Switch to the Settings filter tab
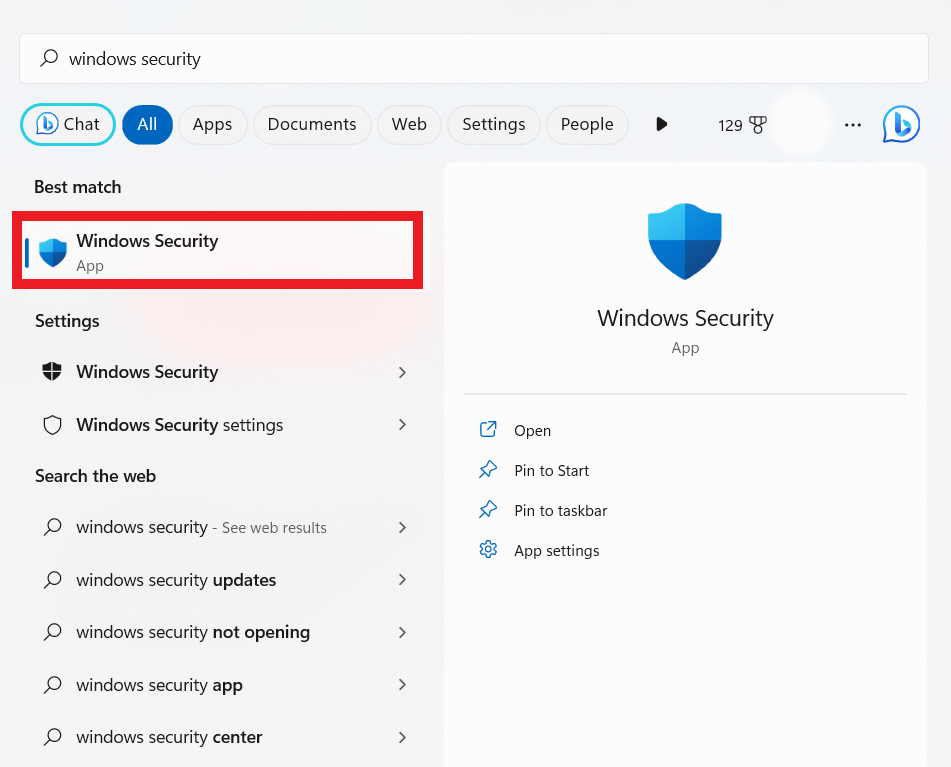The height and width of the screenshot is (767, 951). point(494,124)
